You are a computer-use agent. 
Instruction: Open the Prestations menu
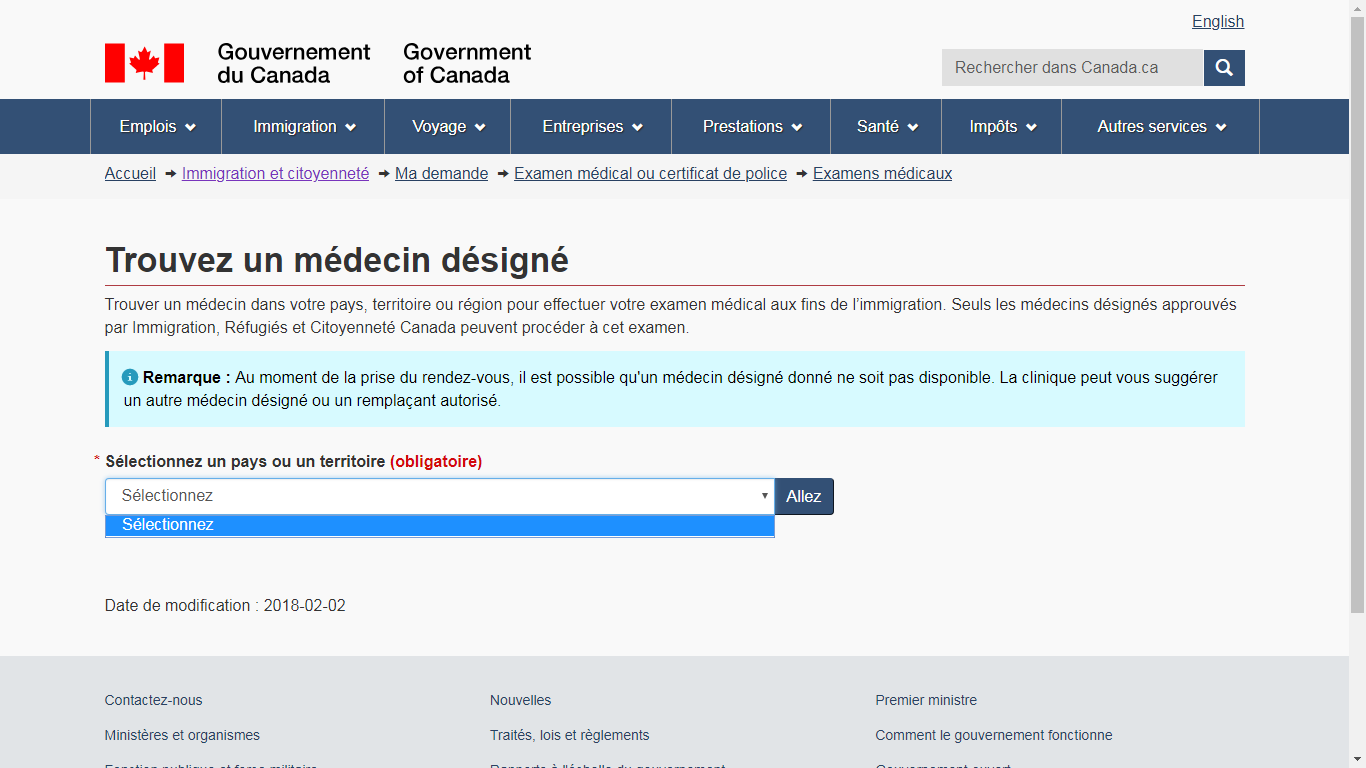[751, 127]
